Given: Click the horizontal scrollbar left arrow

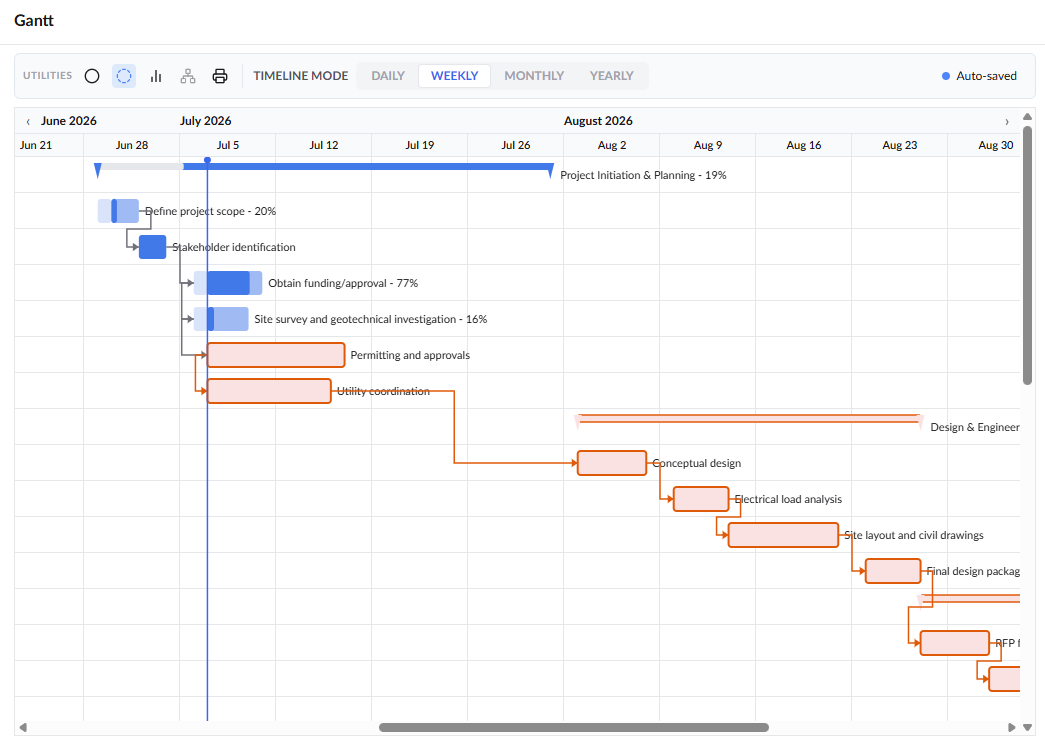Looking at the screenshot, I should (x=23, y=727).
